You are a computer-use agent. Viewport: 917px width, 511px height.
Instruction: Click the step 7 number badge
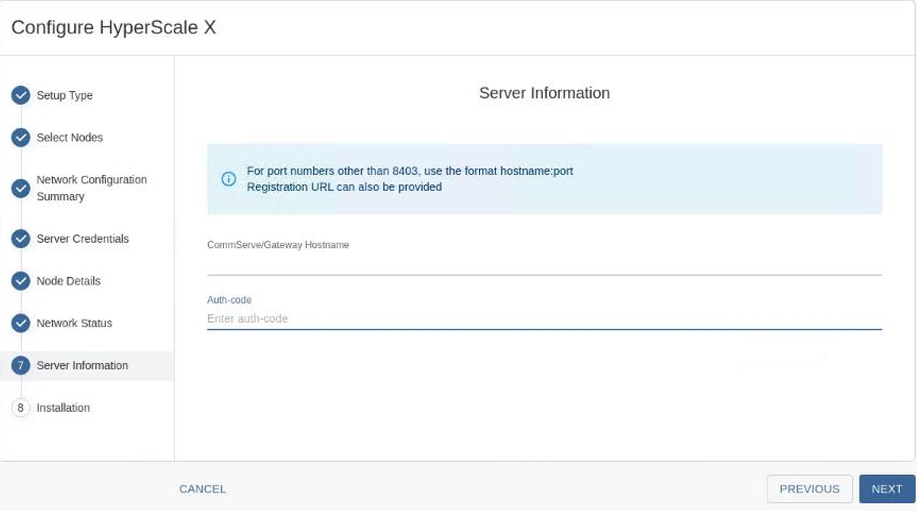pos(20,365)
